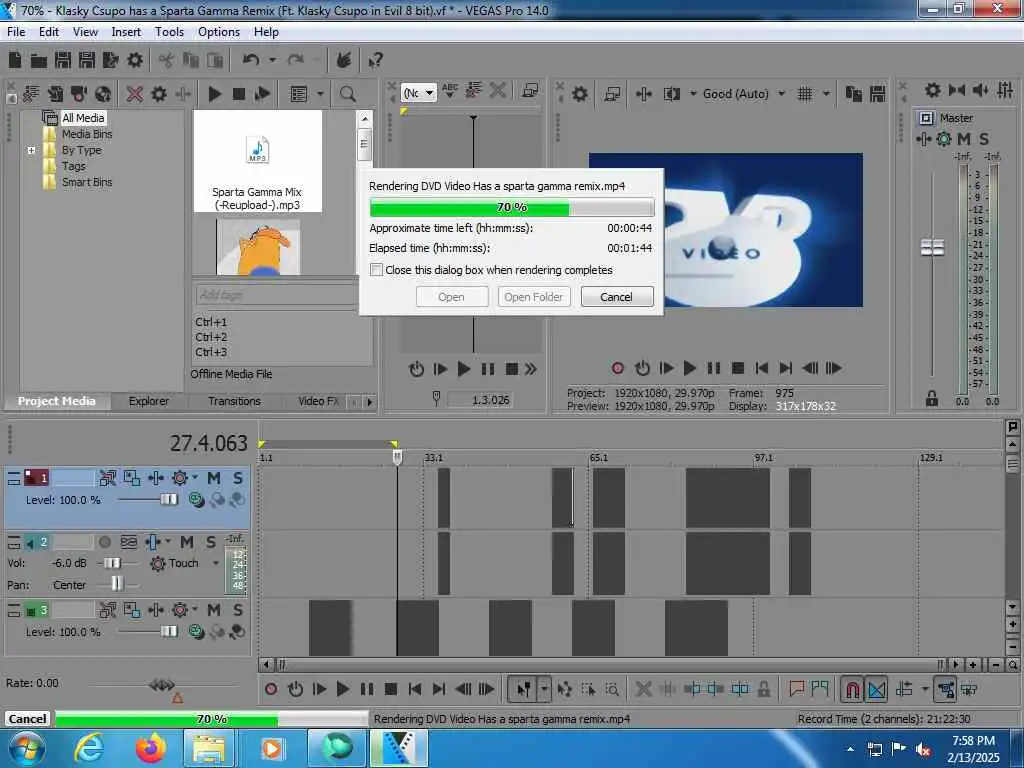The image size is (1024, 768).
Task: Click the Vol slider on audio track 2
Action: [112, 563]
